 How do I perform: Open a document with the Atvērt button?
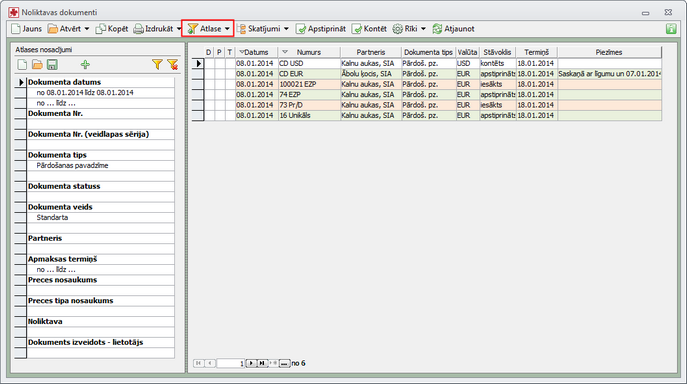tap(65, 29)
